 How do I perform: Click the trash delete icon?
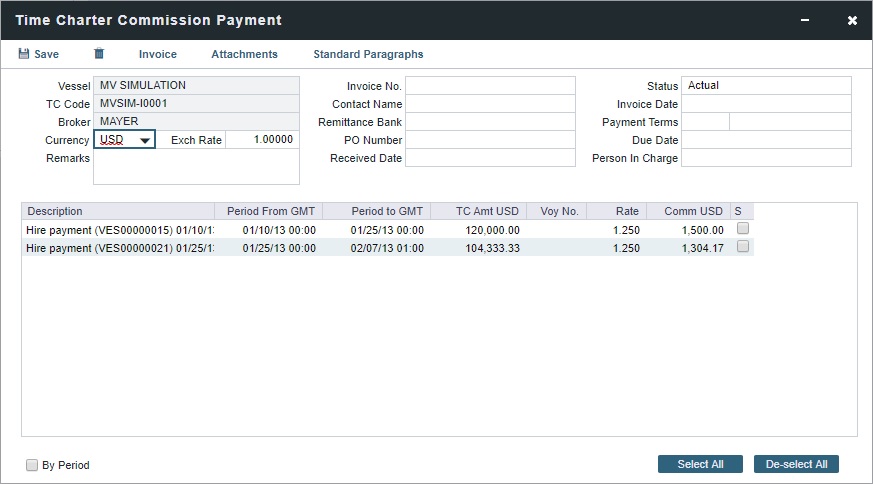coord(99,54)
